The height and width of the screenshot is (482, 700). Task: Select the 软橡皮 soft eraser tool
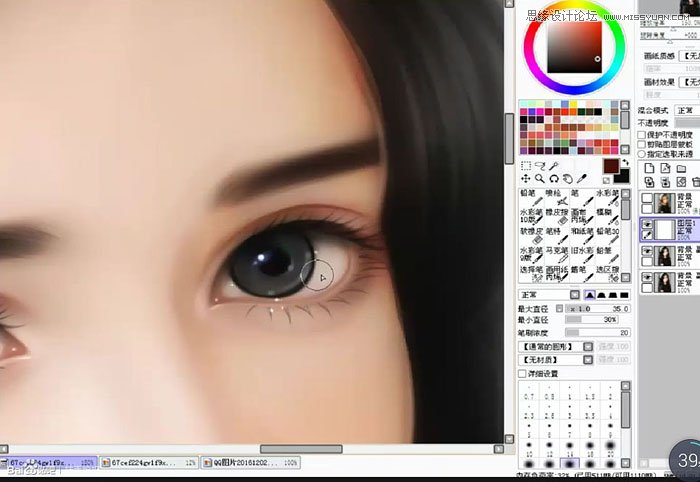pyautogui.click(x=531, y=236)
